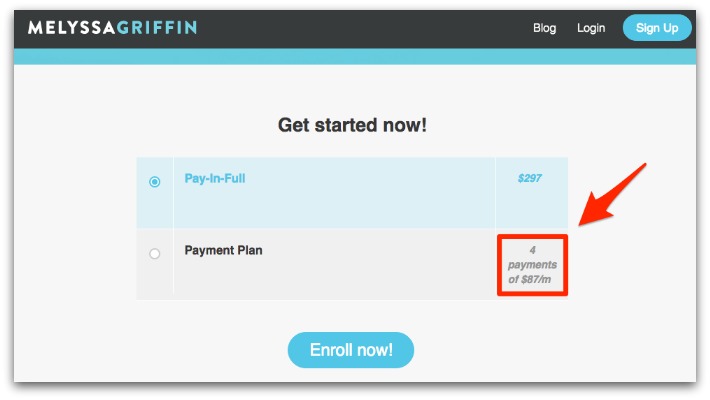Screen dimensions: 710x400
Task: Click the light blue stripe below the header
Action: click(355, 57)
